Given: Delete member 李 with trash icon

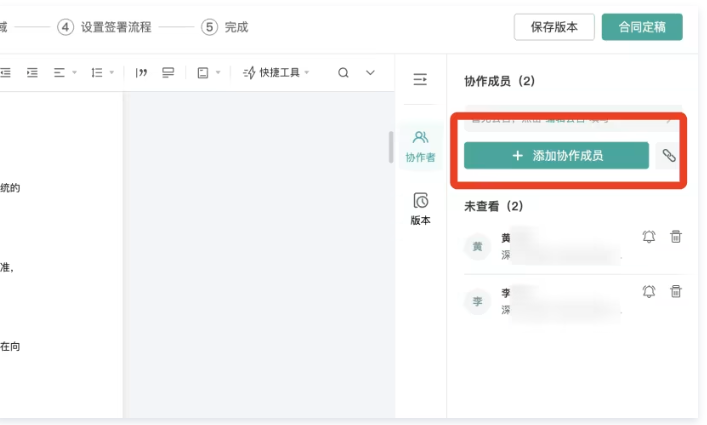Looking at the screenshot, I should pyautogui.click(x=675, y=292).
